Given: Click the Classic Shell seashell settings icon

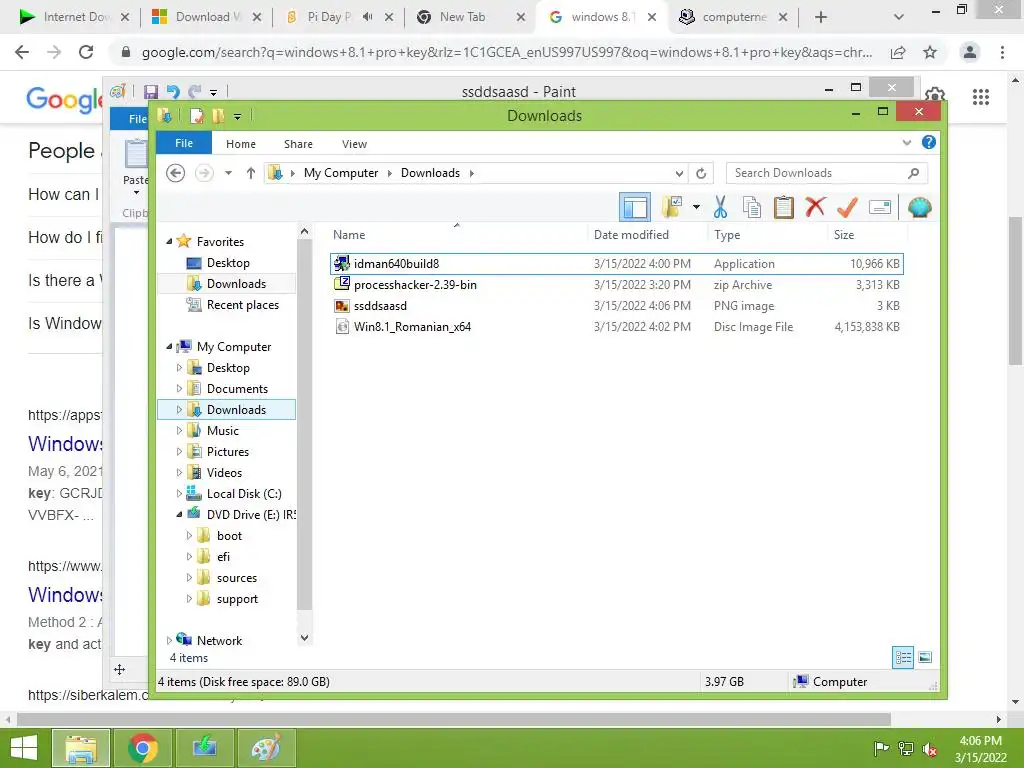Looking at the screenshot, I should (x=920, y=208).
